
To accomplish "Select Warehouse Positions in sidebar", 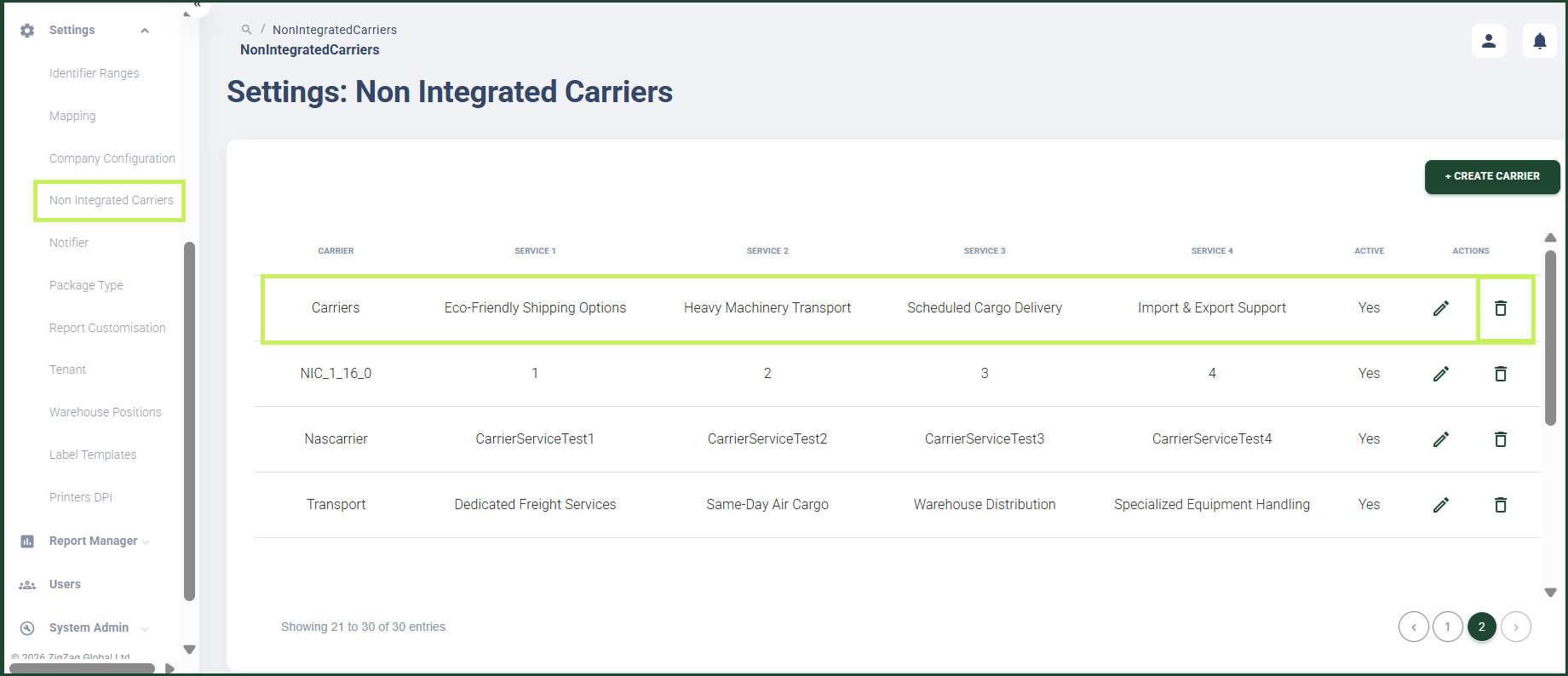I will [x=105, y=412].
